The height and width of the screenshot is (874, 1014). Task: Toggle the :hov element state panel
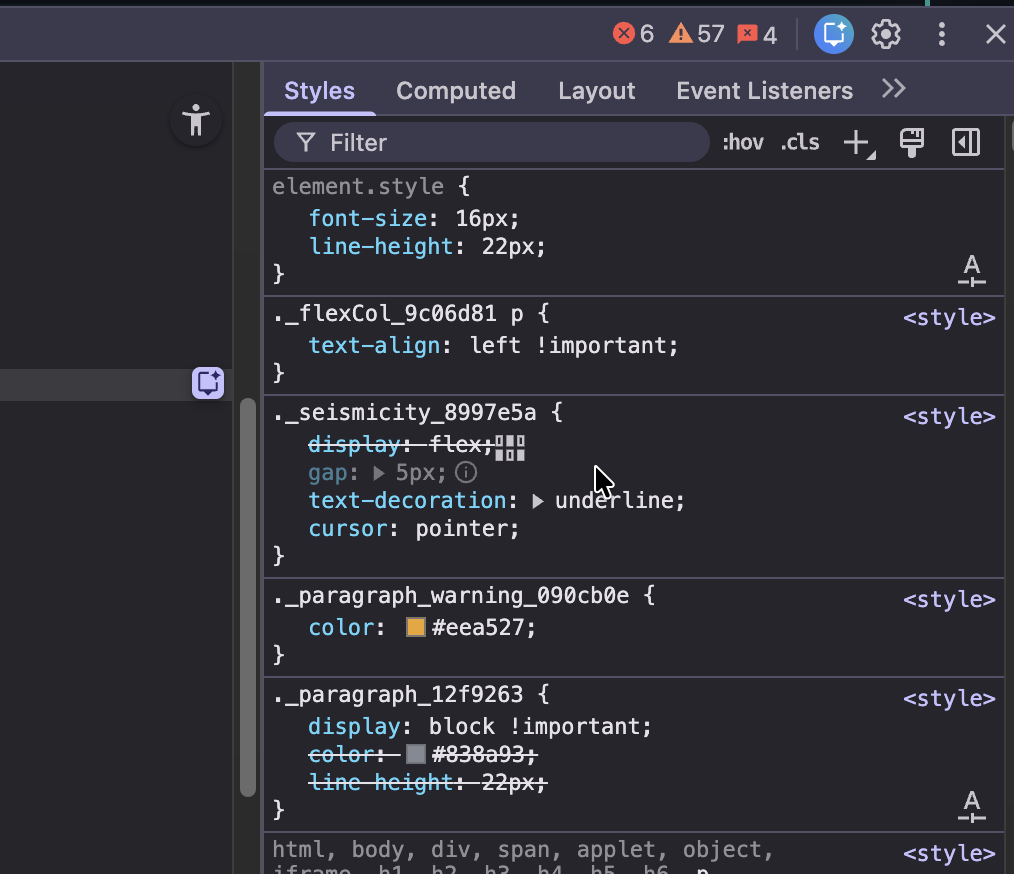743,143
